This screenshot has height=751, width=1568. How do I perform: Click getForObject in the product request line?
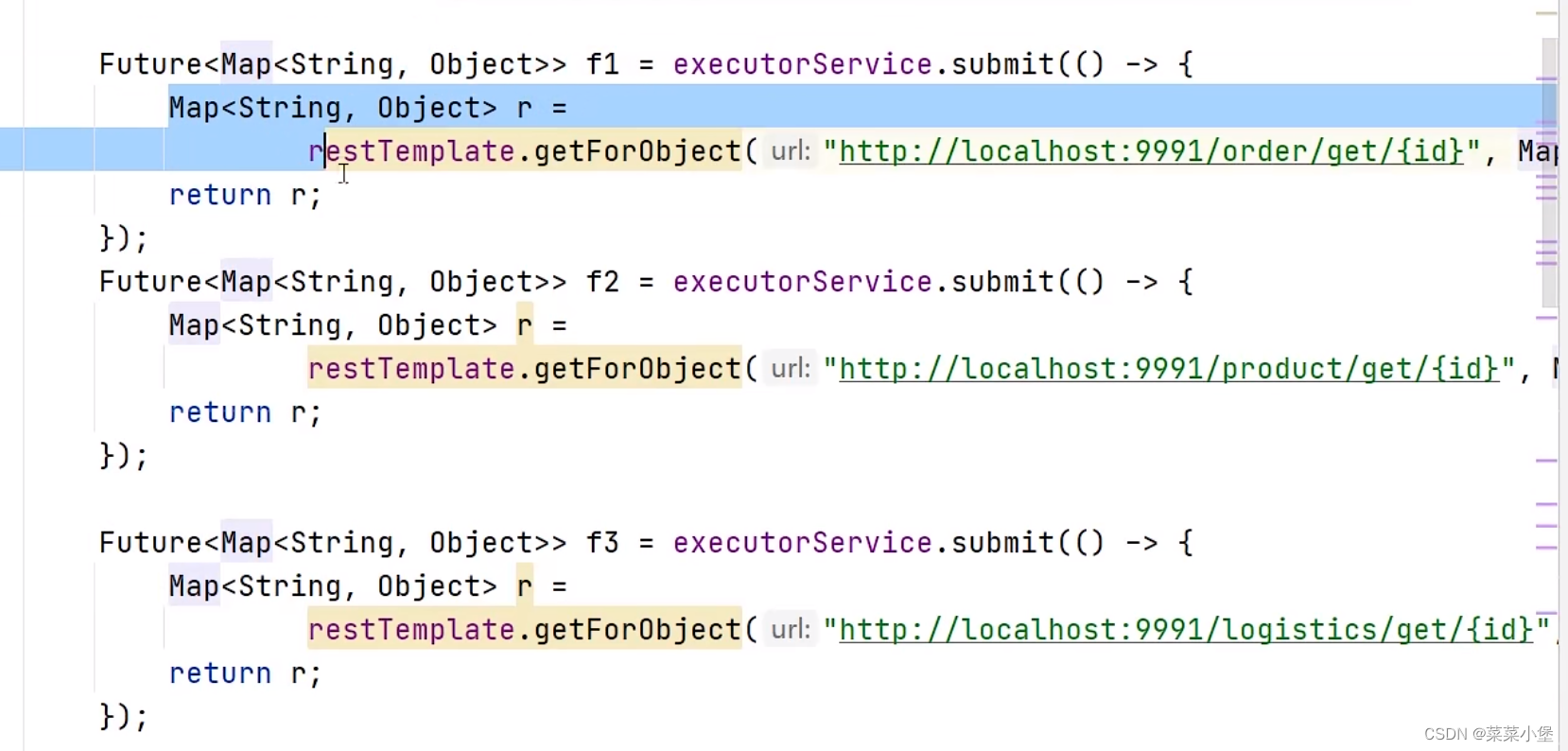[x=637, y=369]
